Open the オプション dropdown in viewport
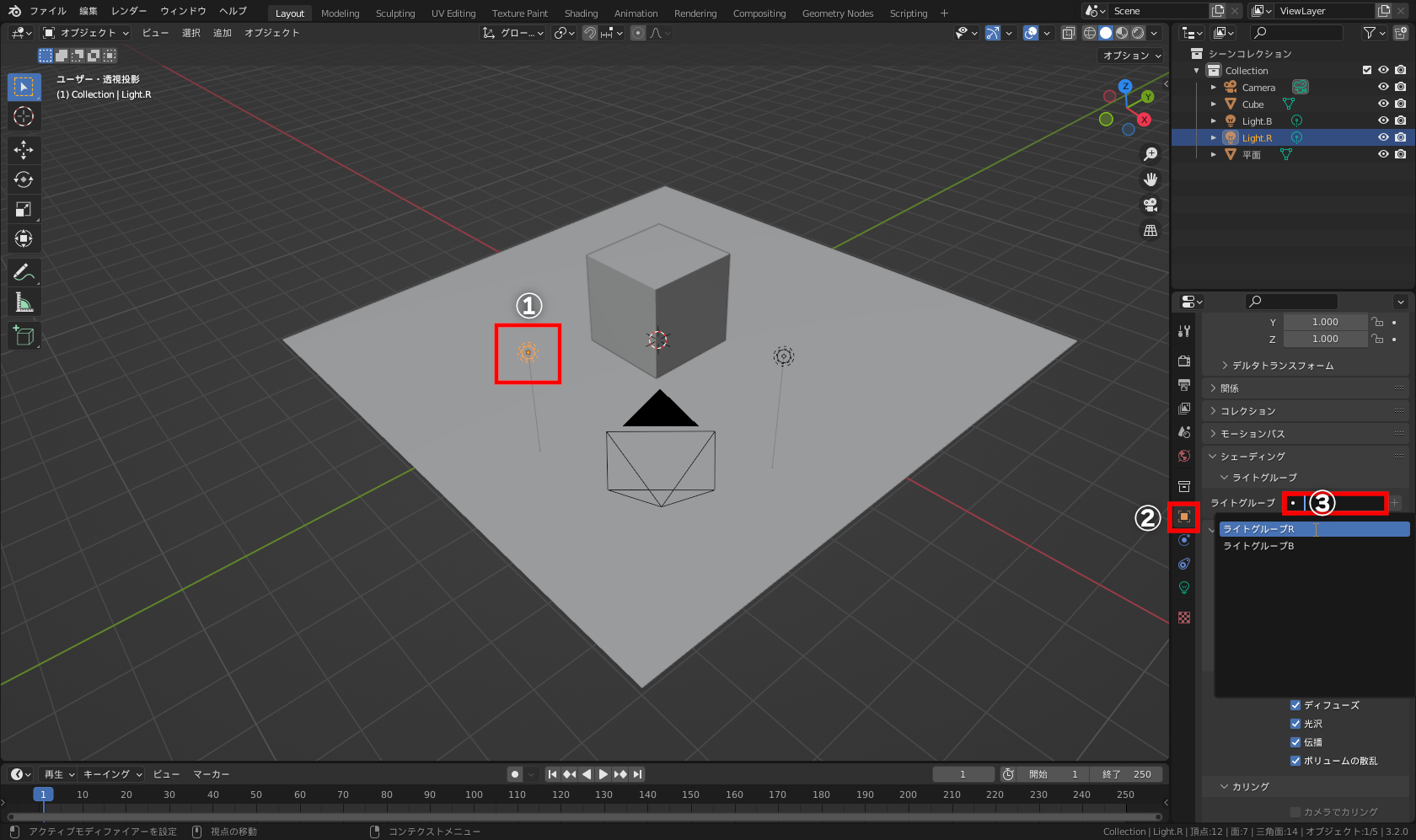Viewport: 1416px width, 840px height. [x=1132, y=56]
